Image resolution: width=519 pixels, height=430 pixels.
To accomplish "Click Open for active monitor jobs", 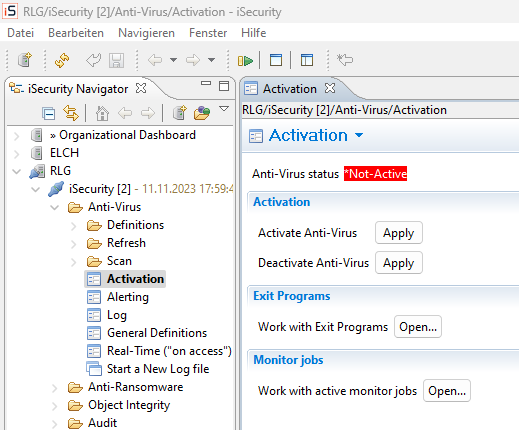I will 447,391.
